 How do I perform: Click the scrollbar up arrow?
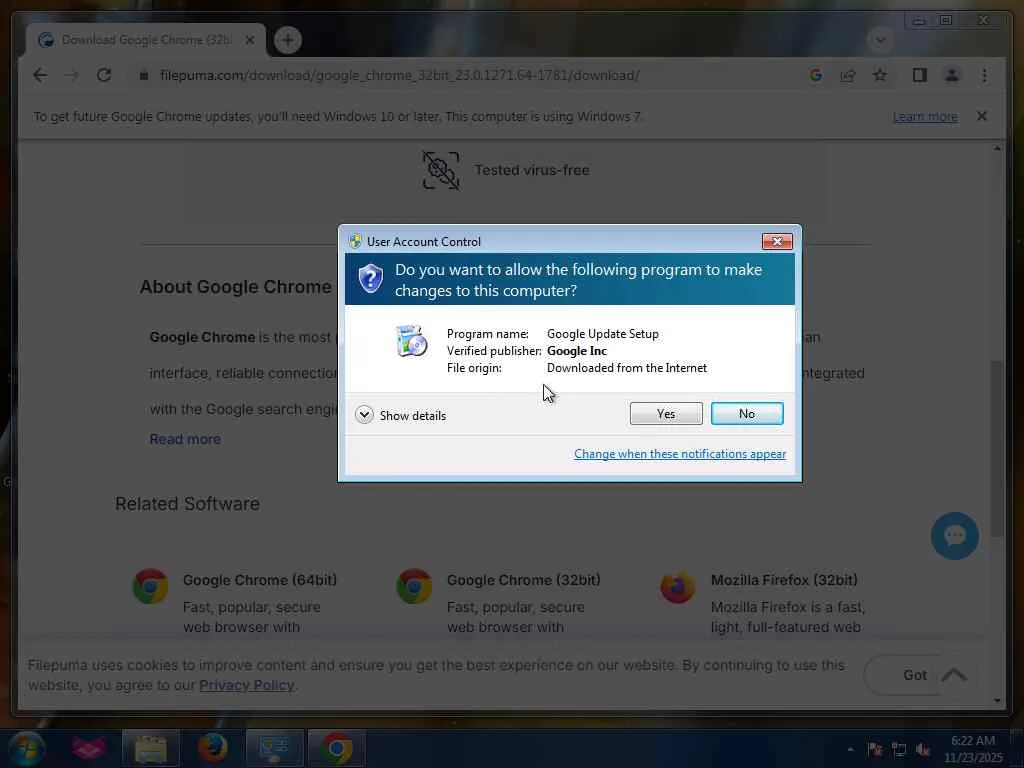pos(997,149)
